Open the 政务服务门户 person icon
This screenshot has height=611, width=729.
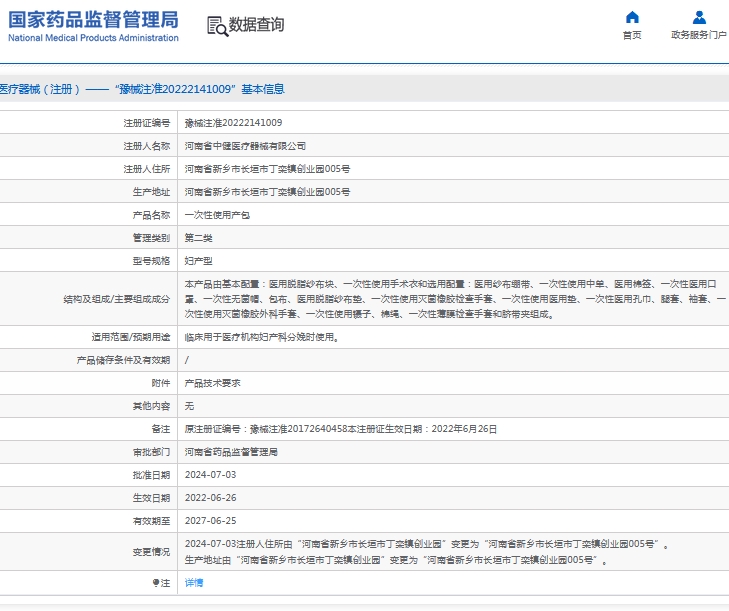699,17
